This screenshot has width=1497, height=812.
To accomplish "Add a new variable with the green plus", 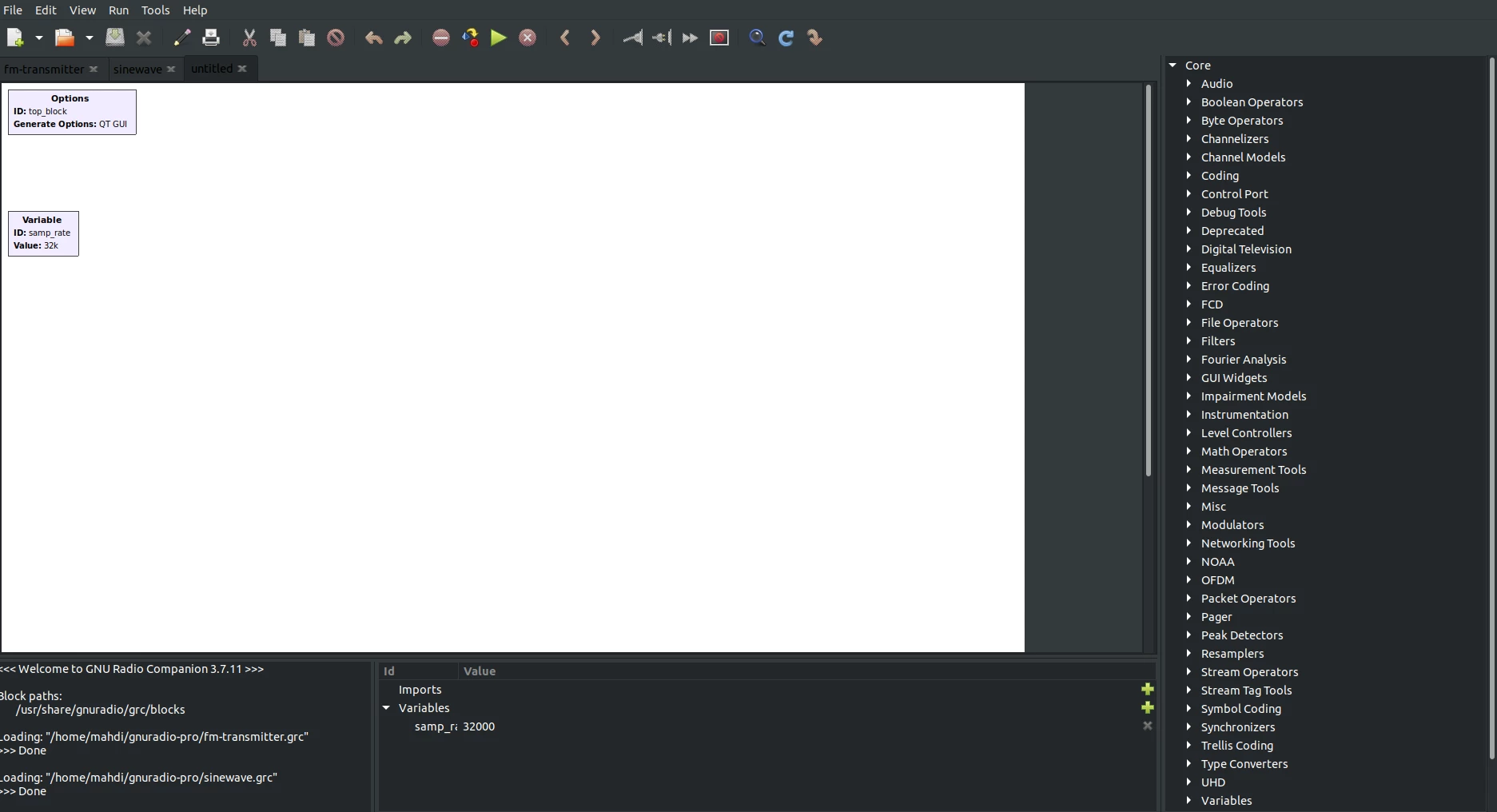I will click(1148, 707).
